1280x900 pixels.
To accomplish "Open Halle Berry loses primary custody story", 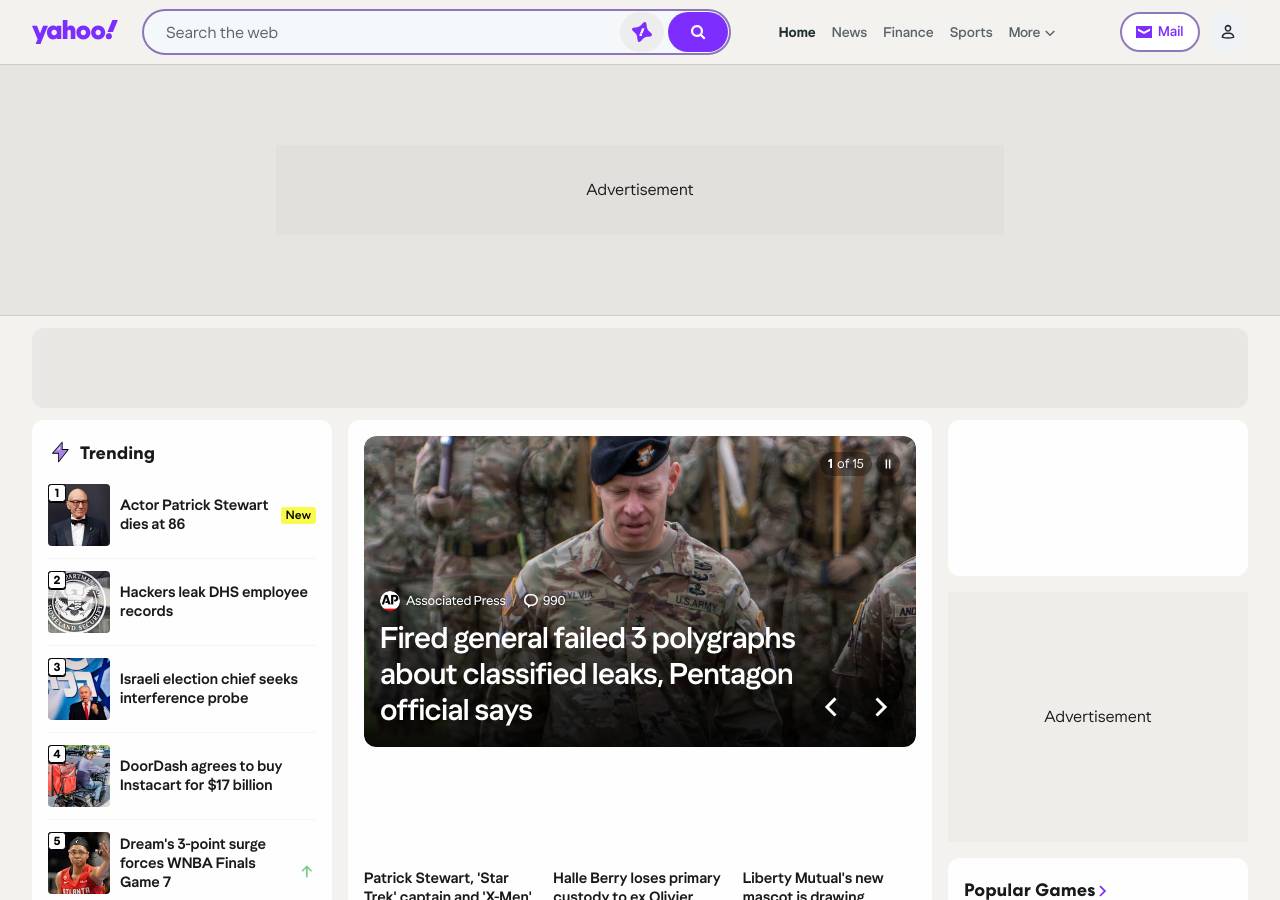I will (637, 885).
